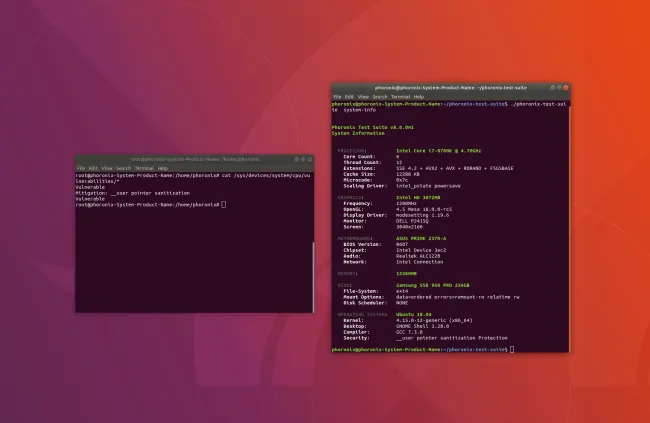The height and width of the screenshot is (423, 650).
Task: Click the 'GNOME Shell 3.28.0' desktop value
Action: pos(422,326)
